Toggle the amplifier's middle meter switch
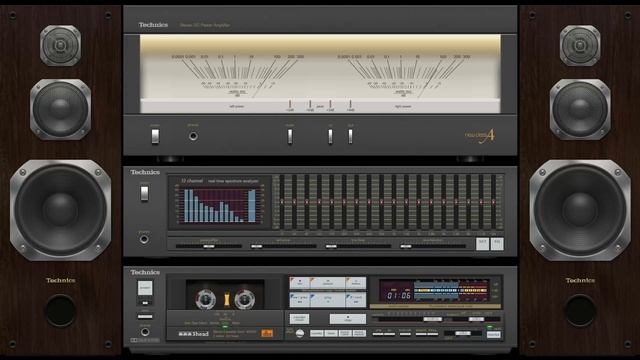This screenshot has width=640, height=360. click(x=290, y=136)
